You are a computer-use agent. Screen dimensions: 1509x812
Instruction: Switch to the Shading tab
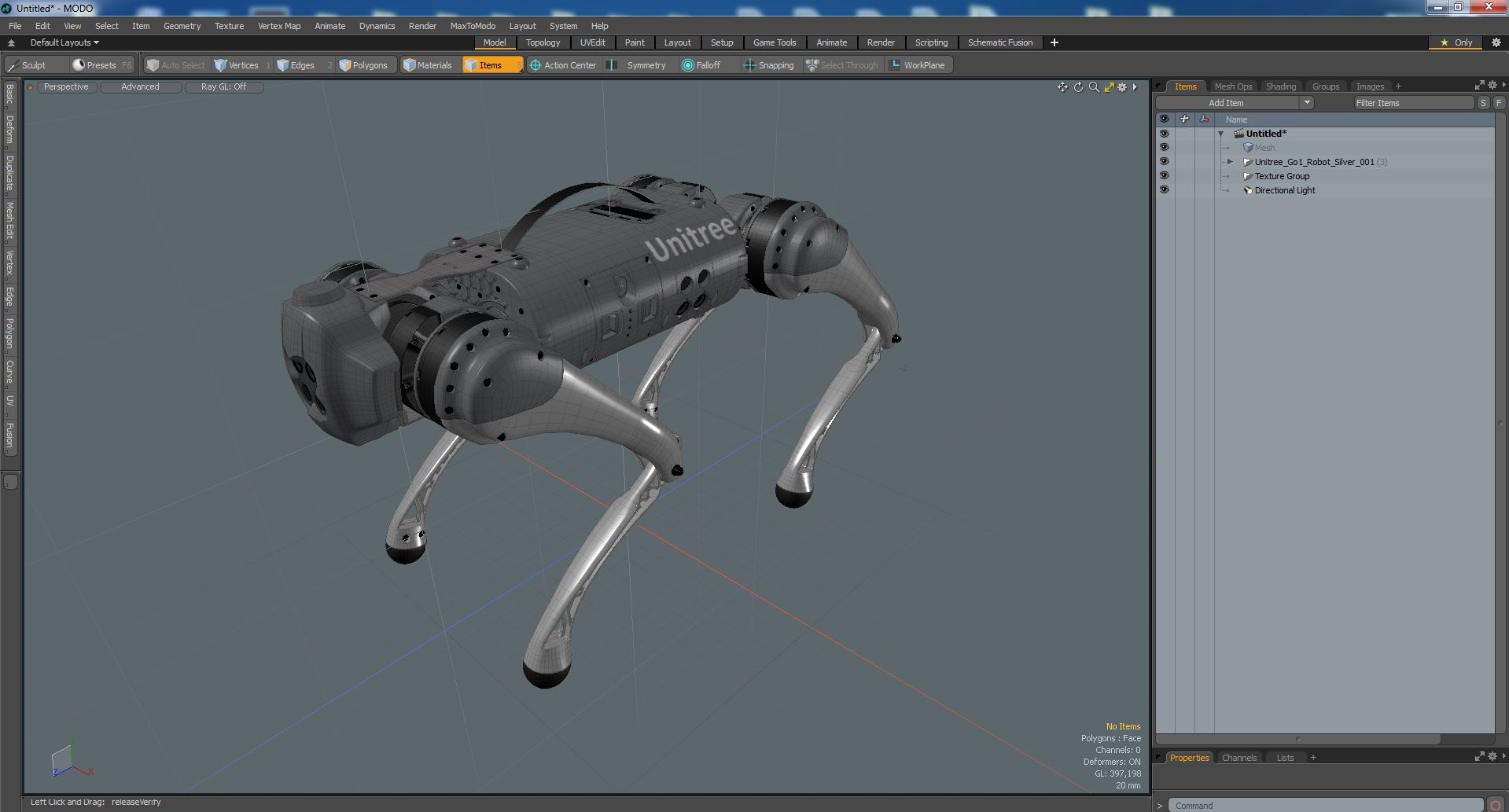pos(1280,86)
